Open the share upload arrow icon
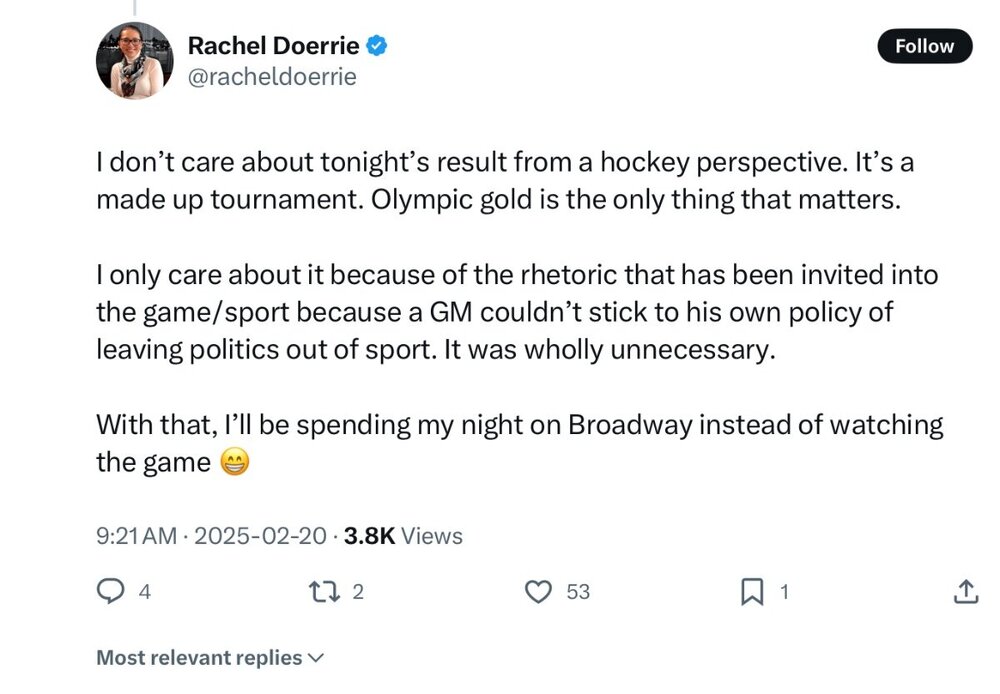 [x=965, y=592]
